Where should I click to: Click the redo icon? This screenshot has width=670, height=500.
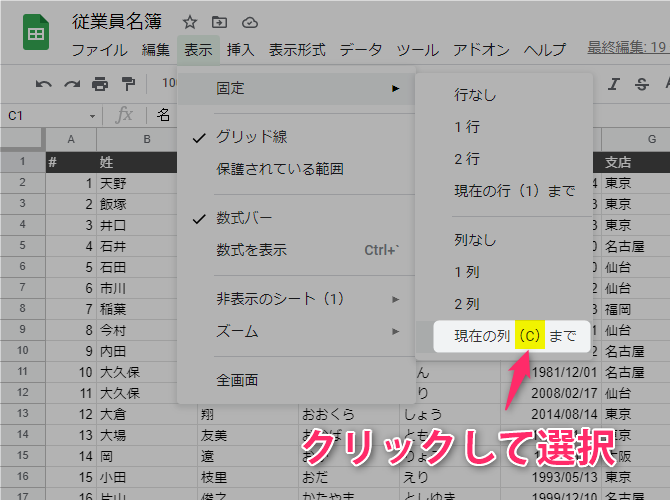[72, 84]
